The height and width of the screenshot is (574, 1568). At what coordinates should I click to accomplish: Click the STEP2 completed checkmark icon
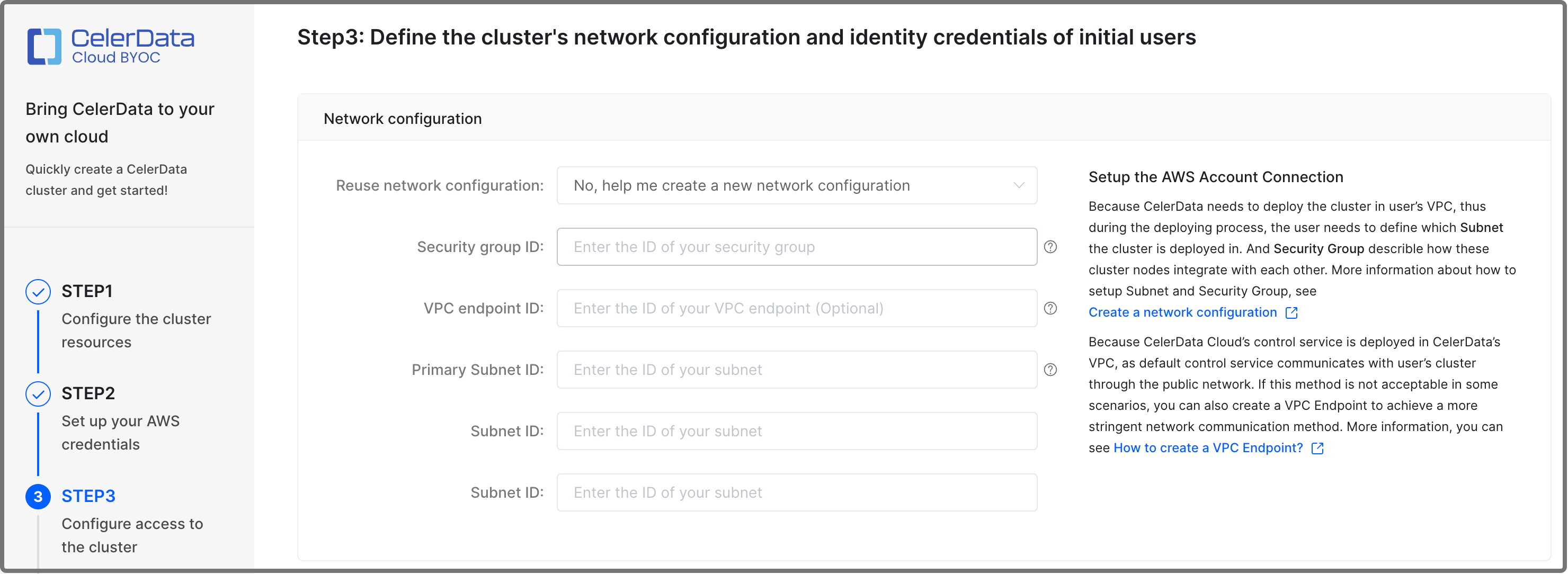[x=38, y=394]
